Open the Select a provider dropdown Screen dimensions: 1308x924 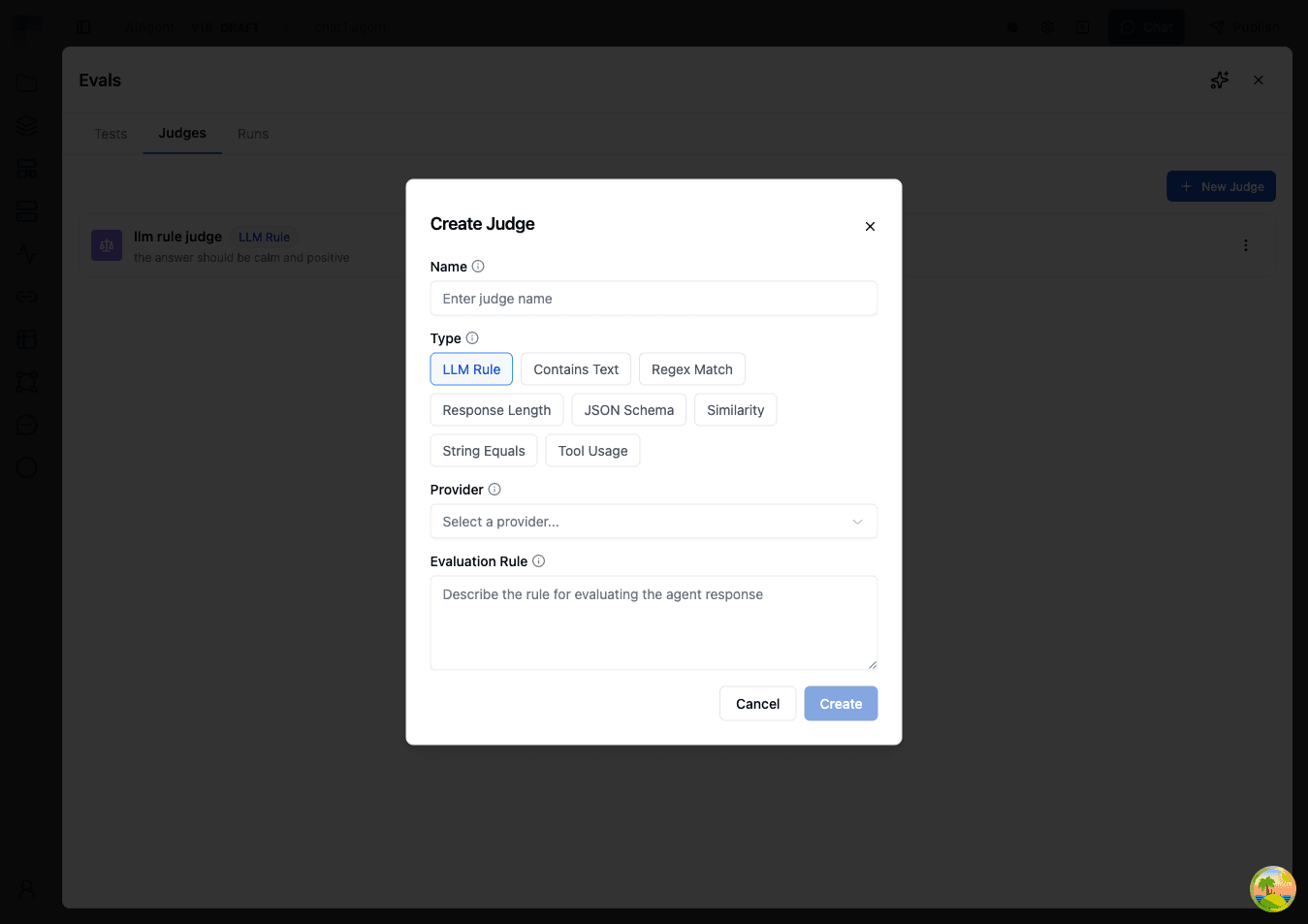653,522
